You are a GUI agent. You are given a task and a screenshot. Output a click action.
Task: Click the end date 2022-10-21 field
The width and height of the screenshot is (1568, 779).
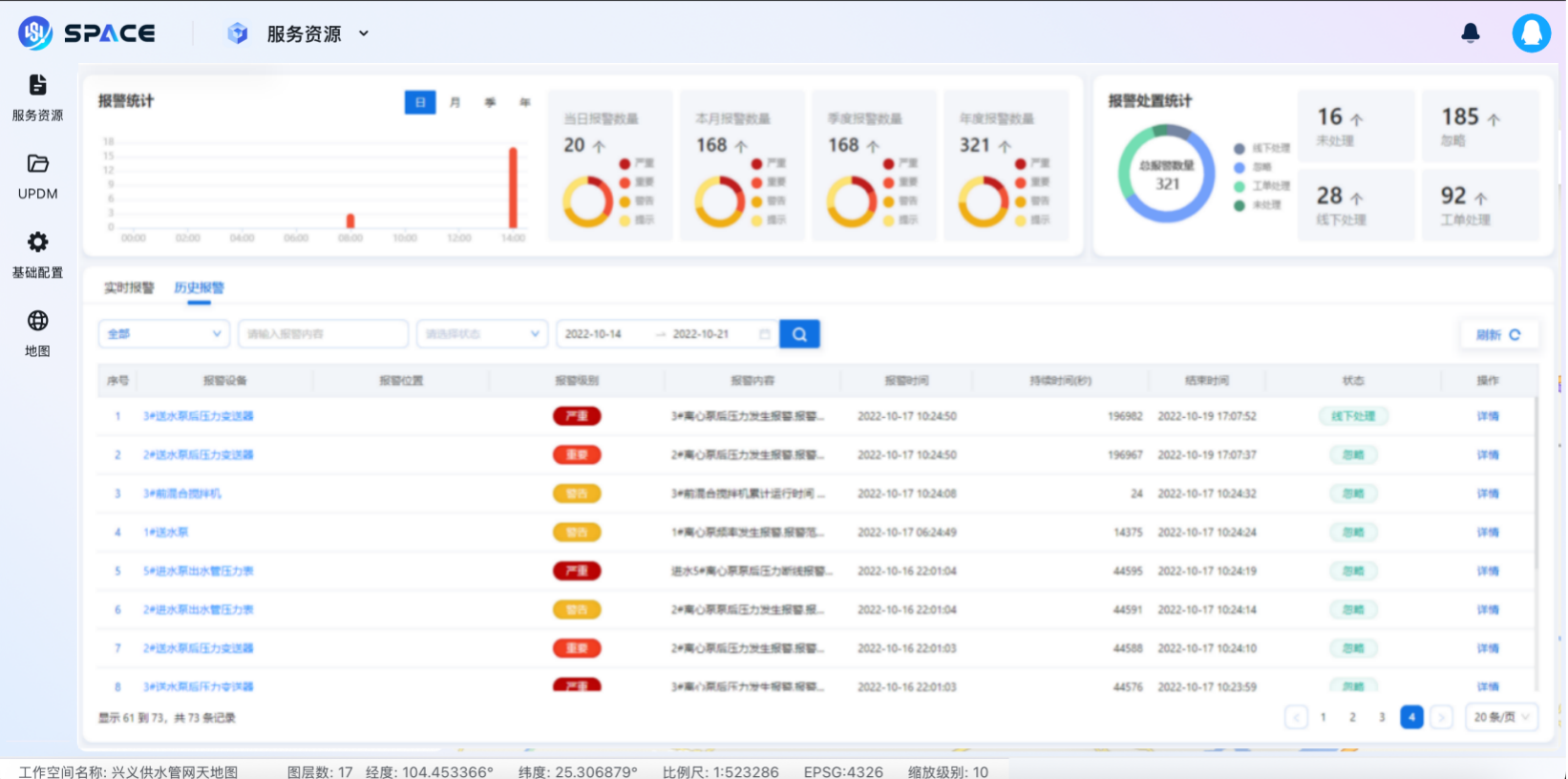click(x=701, y=334)
